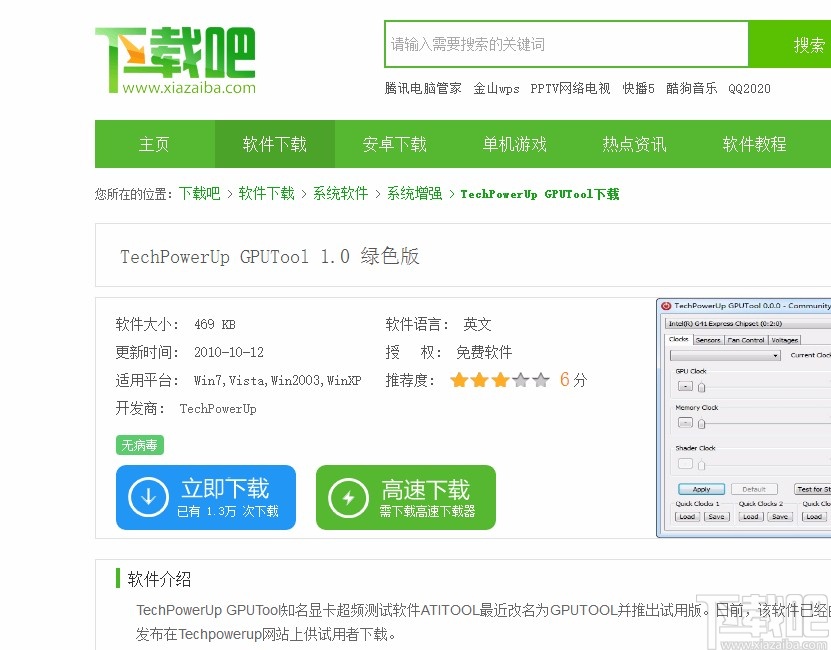
Task: Switch to the Sensors tab in GPUTool preview
Action: (709, 340)
